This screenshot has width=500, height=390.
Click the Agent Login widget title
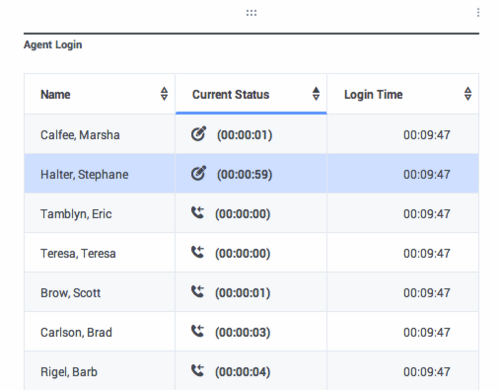(53, 45)
